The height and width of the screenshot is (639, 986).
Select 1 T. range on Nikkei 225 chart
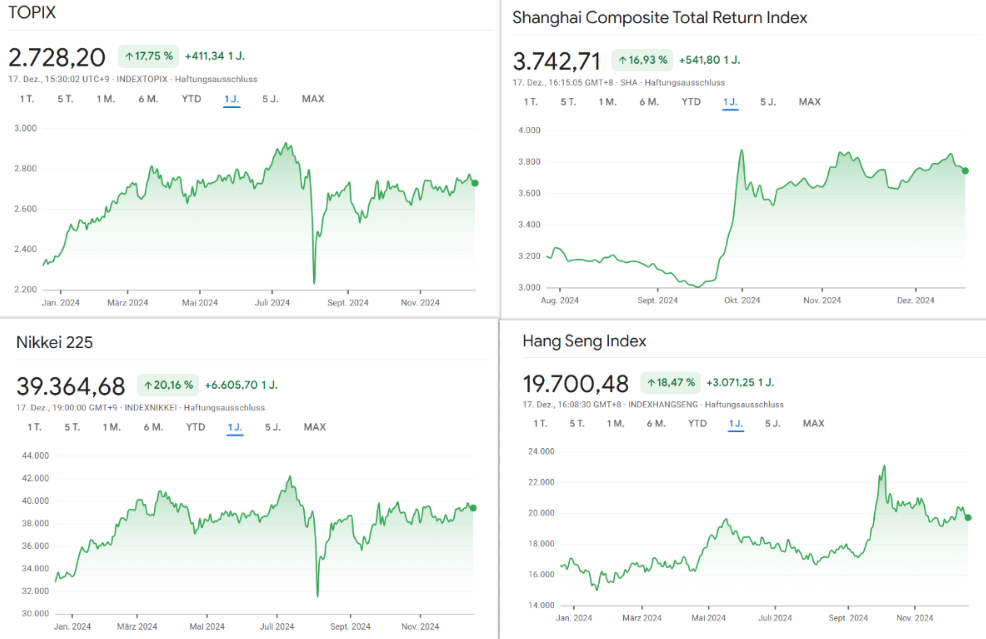(35, 427)
